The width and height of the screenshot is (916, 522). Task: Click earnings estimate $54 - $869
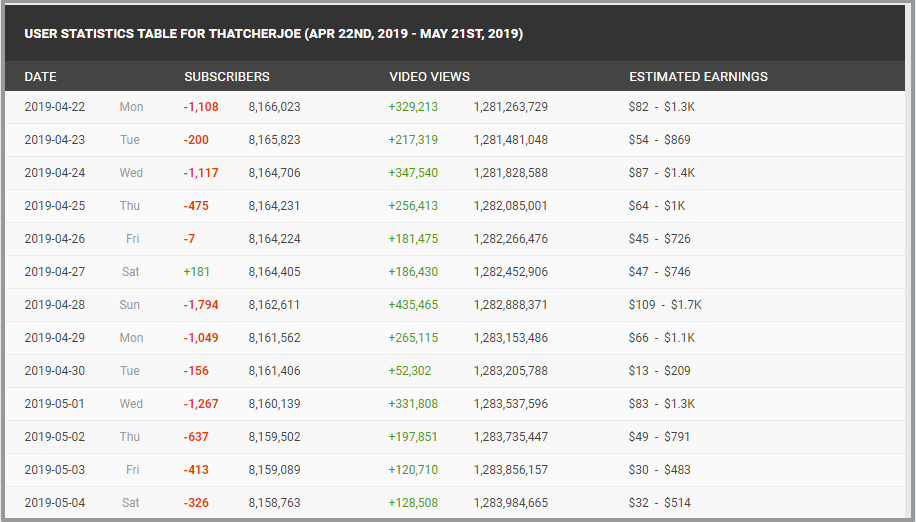660,140
